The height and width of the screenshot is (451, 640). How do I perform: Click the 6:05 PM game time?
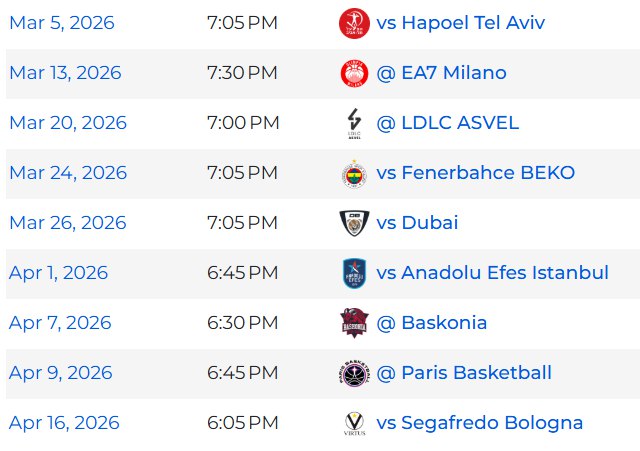[x=242, y=423]
